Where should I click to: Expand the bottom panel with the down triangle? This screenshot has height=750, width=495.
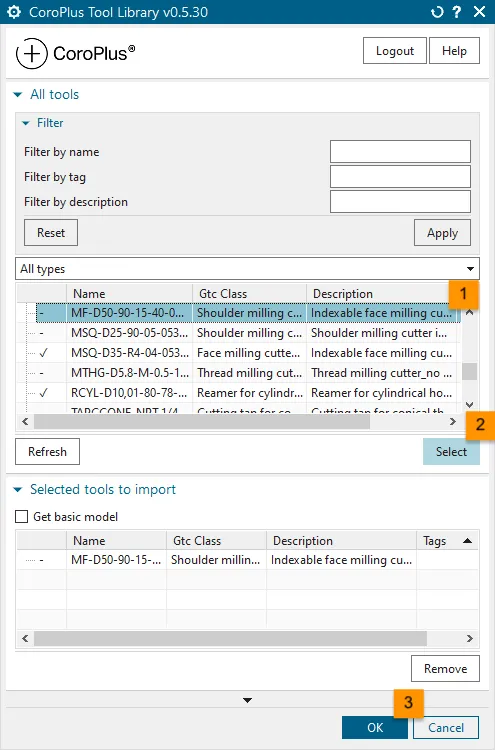click(x=247, y=700)
